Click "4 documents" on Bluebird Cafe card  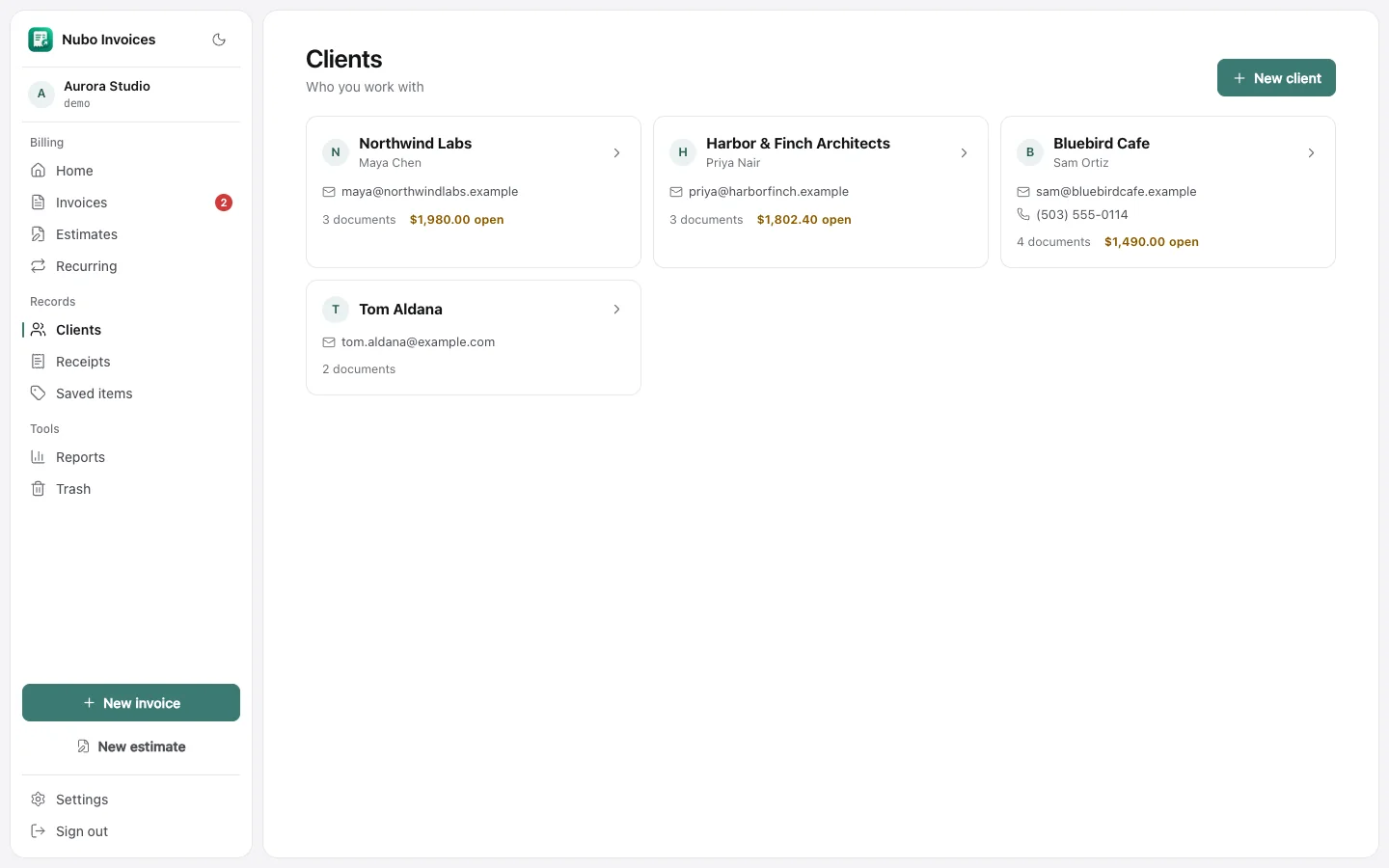click(x=1053, y=242)
